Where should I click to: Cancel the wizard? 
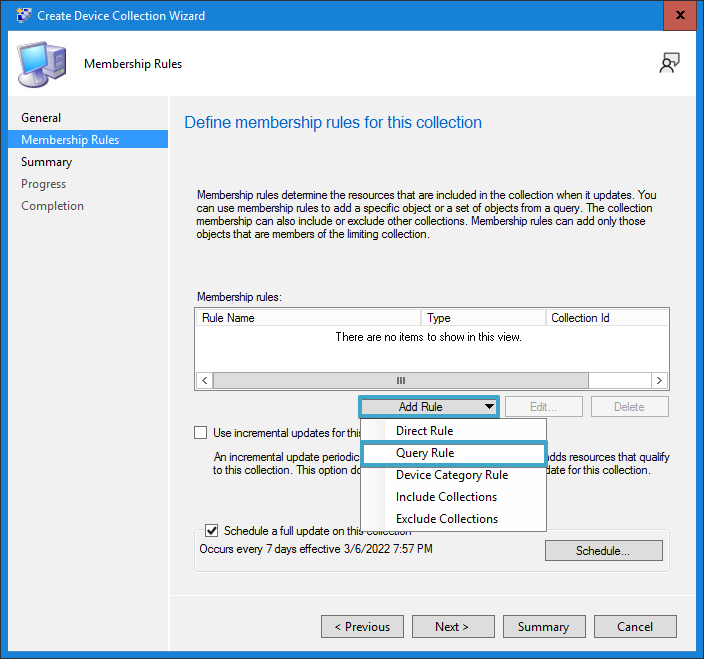point(635,626)
